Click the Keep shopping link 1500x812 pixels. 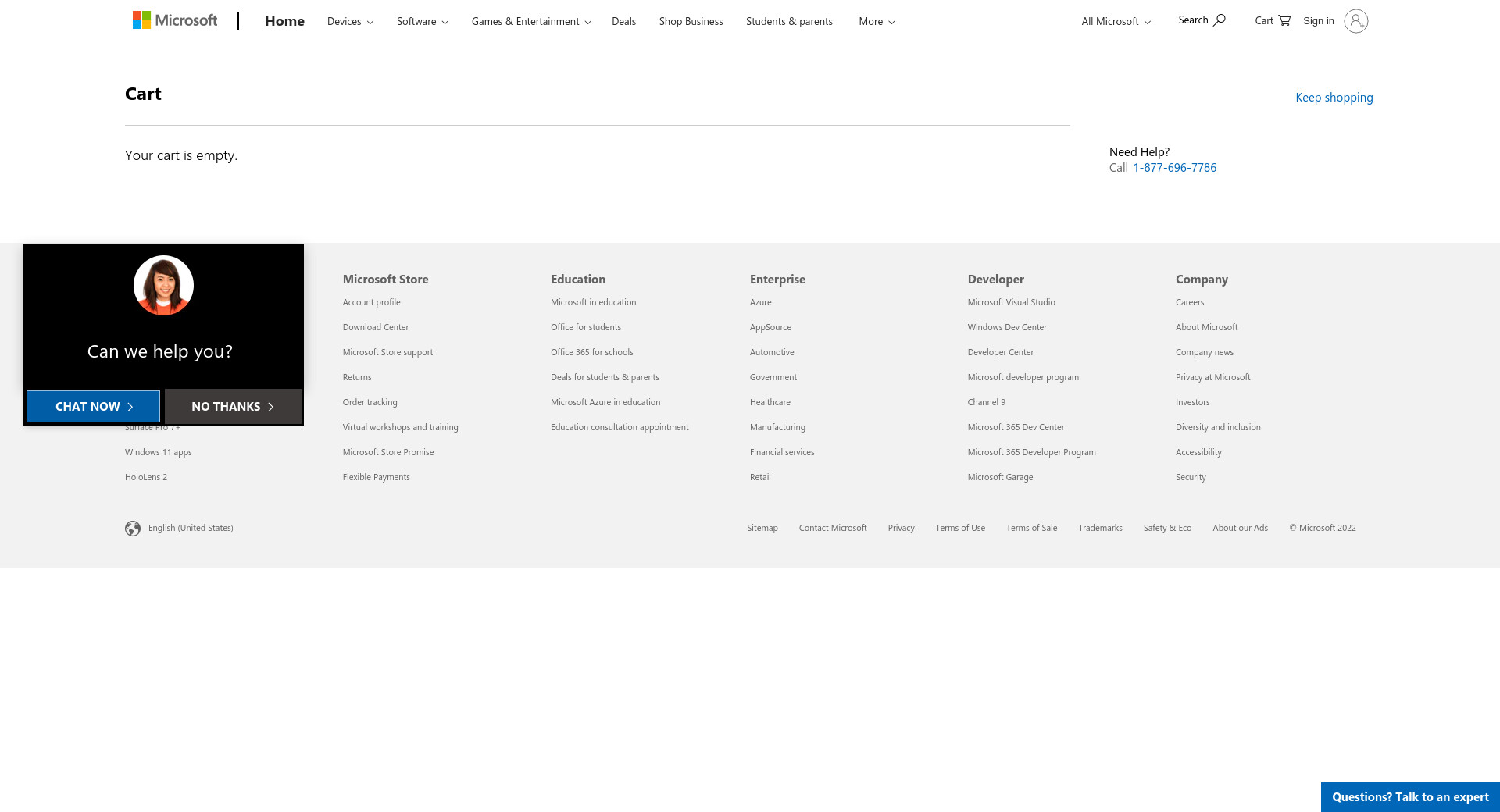(1334, 98)
